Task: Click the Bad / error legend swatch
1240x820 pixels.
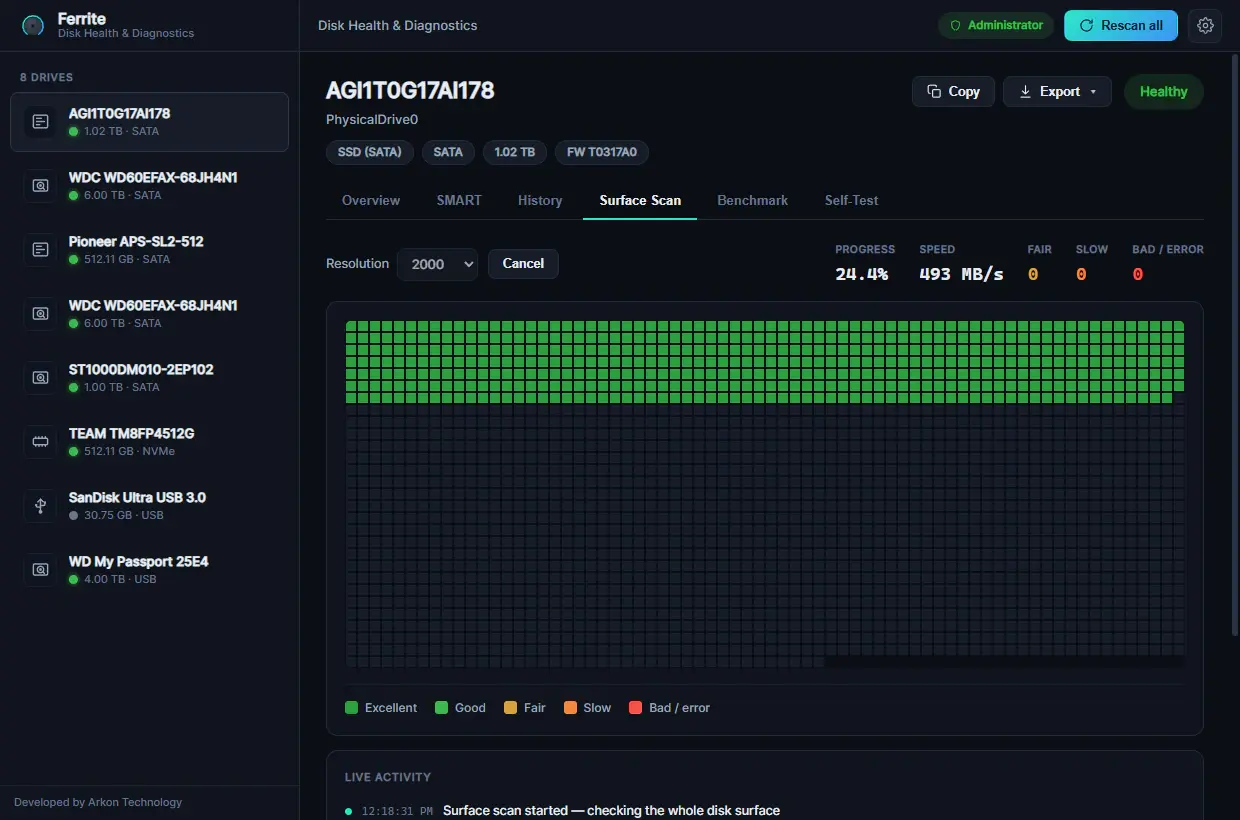Action: tap(636, 708)
